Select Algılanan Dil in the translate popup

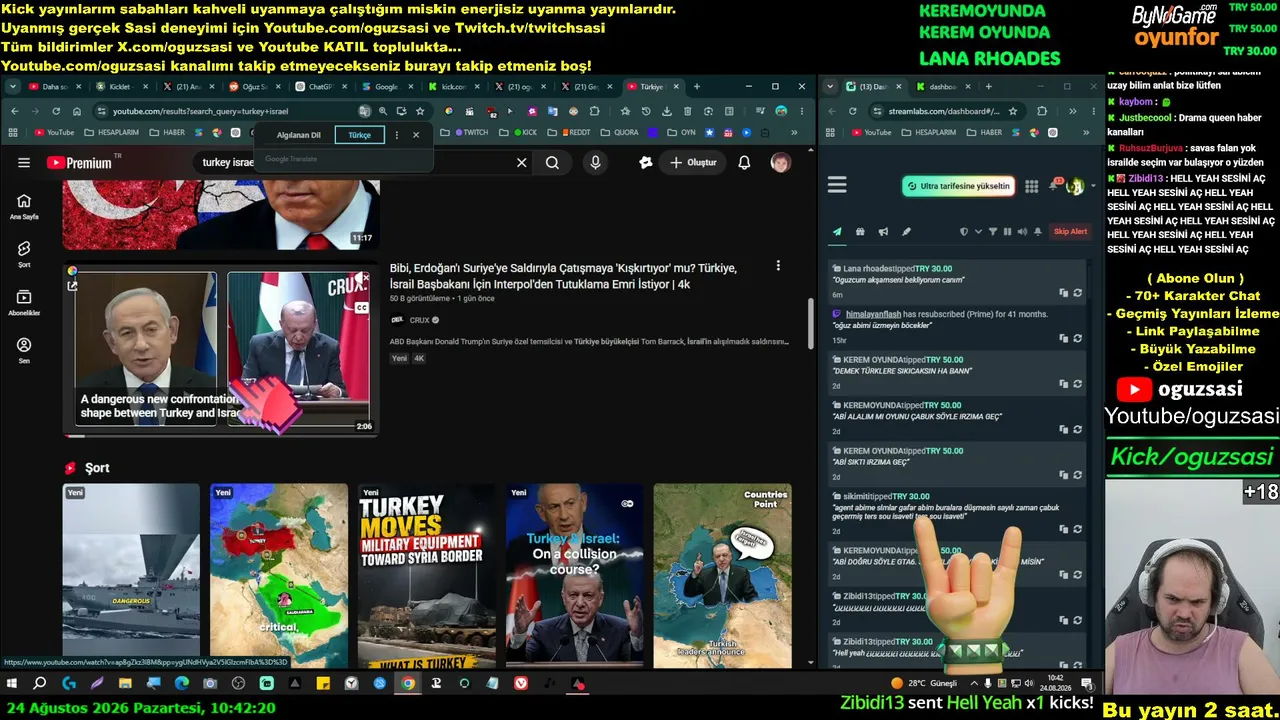[299, 135]
